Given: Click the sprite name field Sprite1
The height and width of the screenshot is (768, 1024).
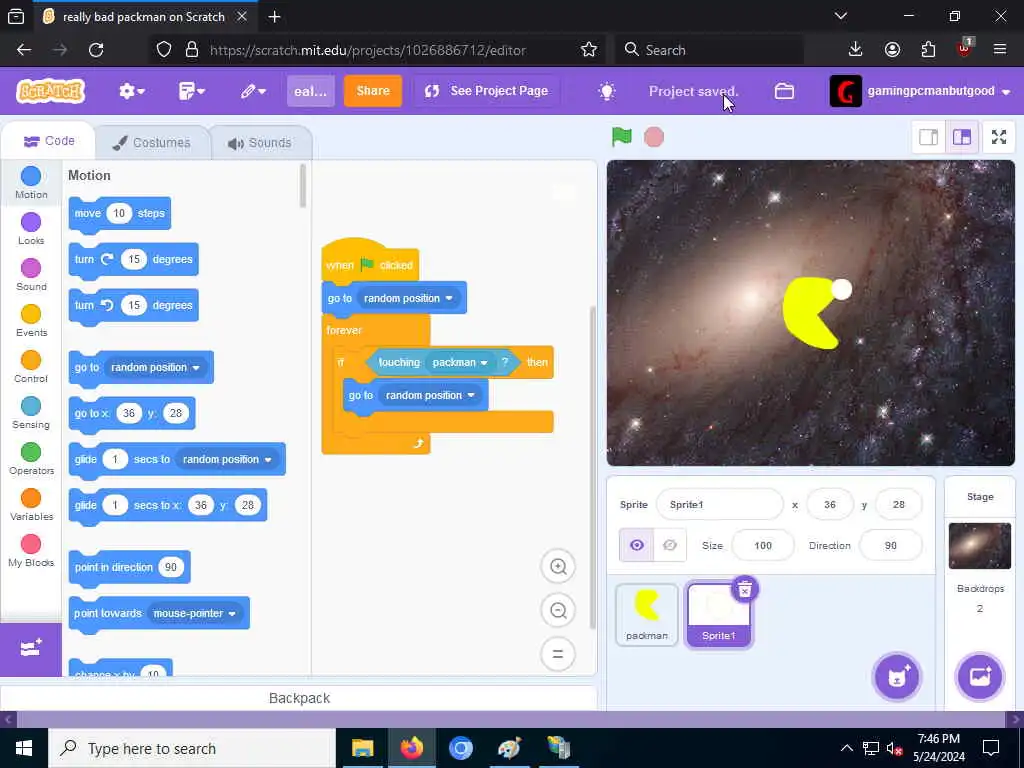Looking at the screenshot, I should point(720,505).
